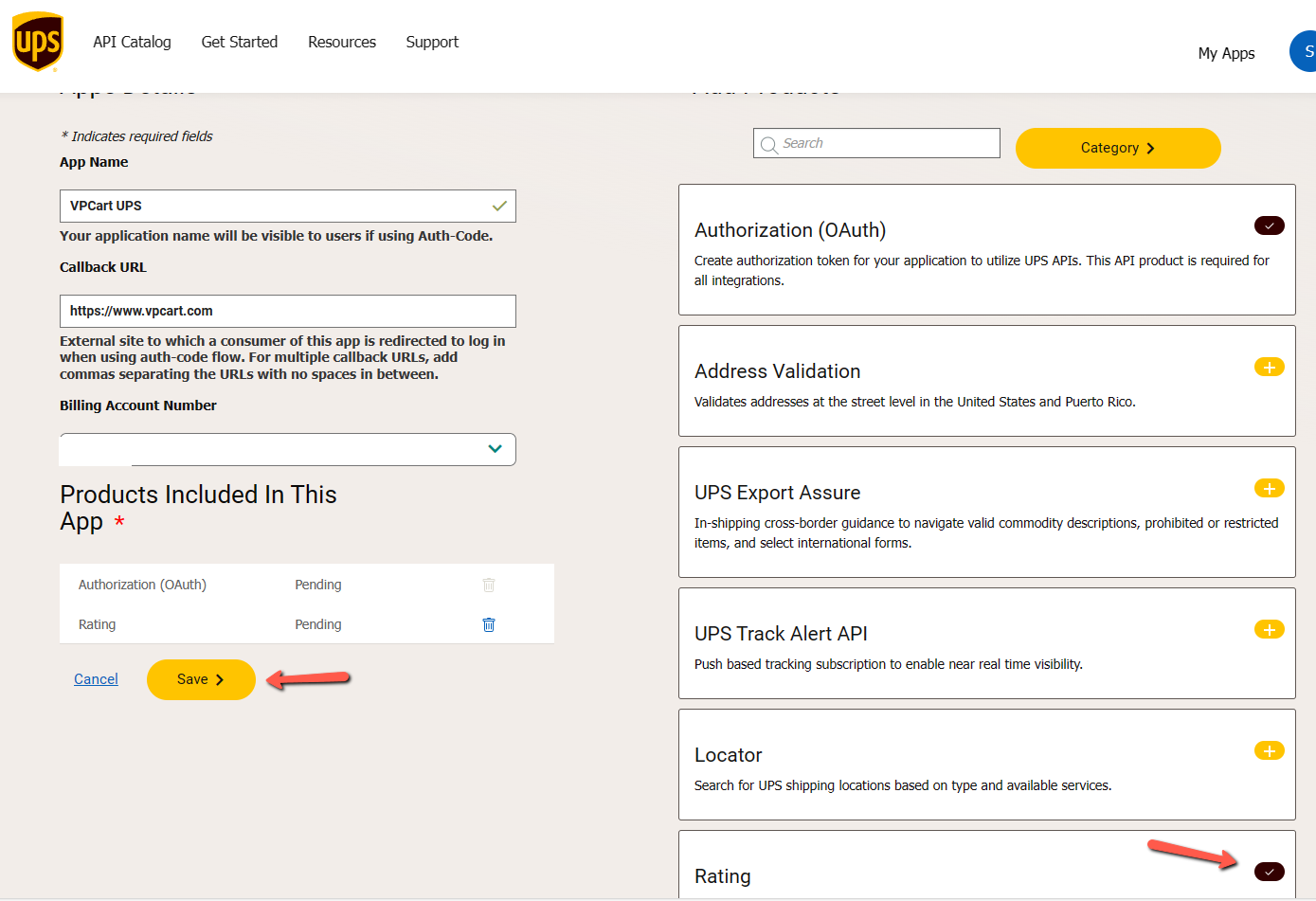
Task: Delete Rating product with trash icon
Action: pos(489,624)
